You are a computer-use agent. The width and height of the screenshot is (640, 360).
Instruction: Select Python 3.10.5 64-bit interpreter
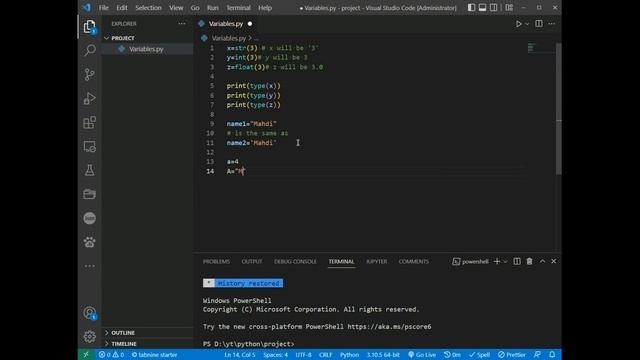tap(383, 355)
